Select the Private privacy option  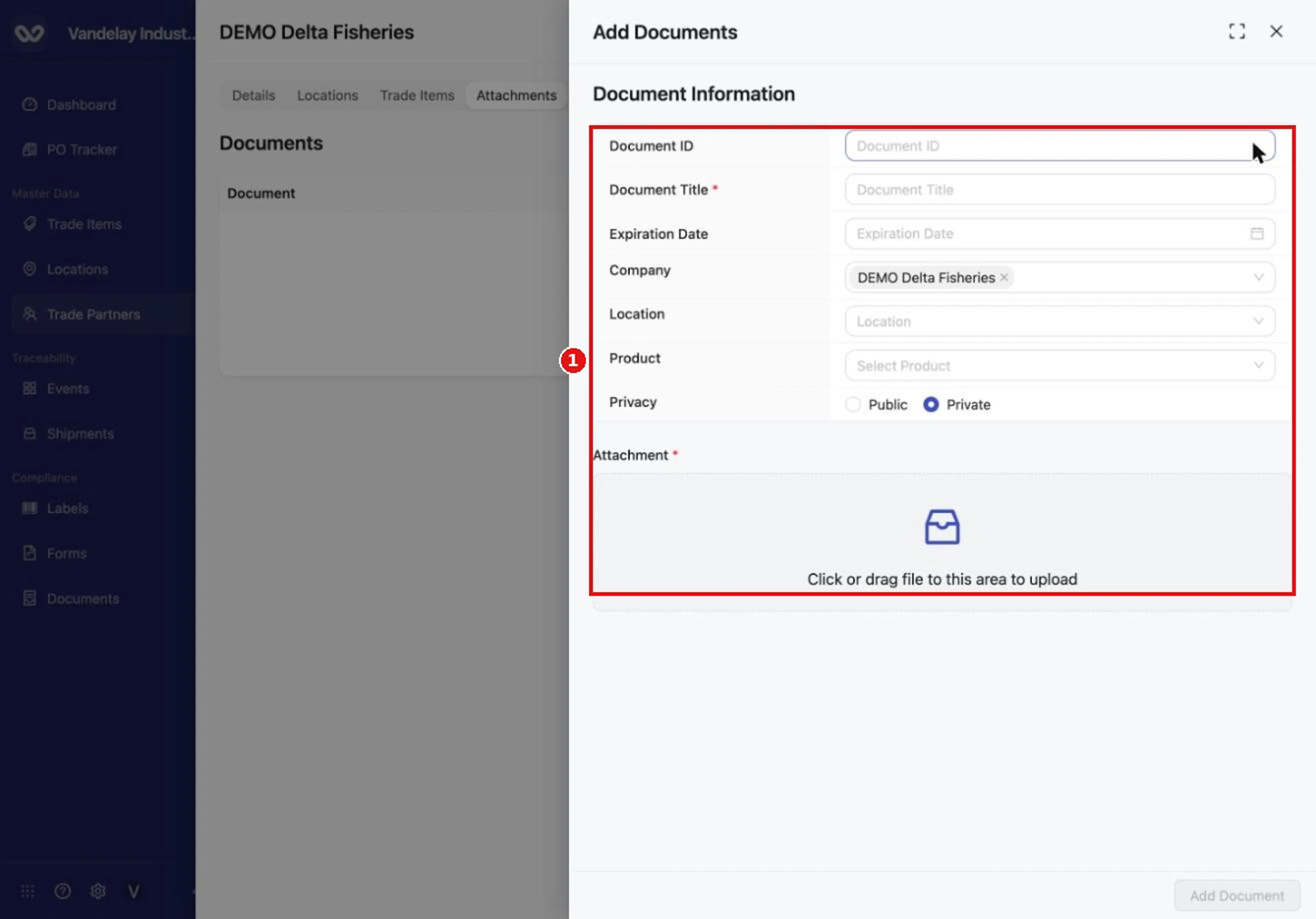point(956,404)
